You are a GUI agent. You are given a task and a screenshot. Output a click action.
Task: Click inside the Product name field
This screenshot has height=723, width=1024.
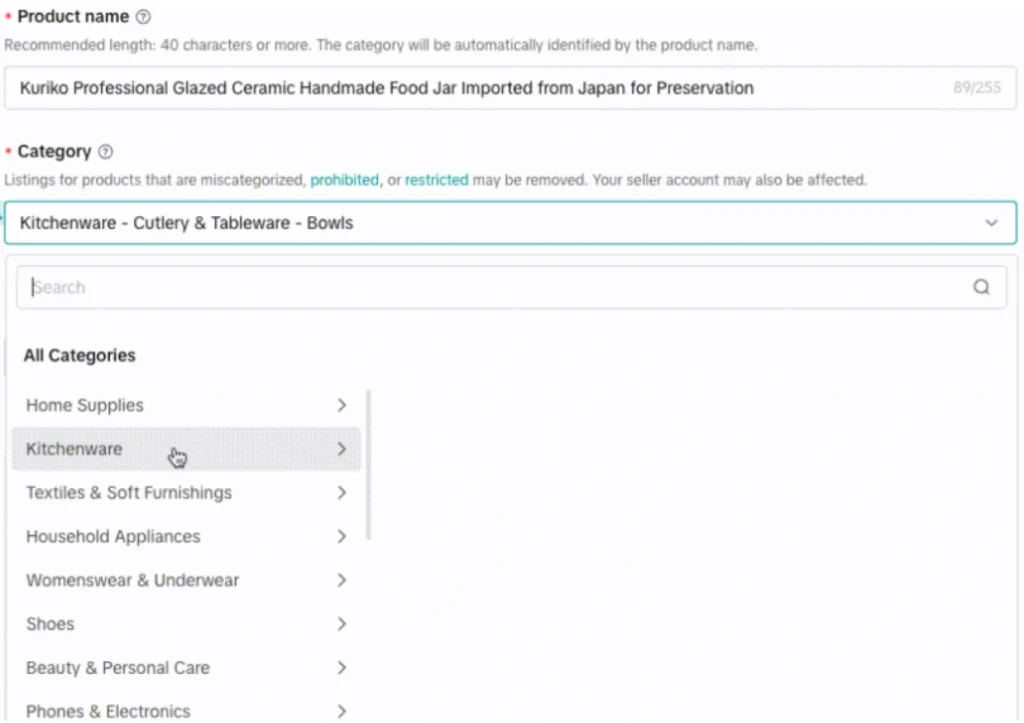[480, 88]
